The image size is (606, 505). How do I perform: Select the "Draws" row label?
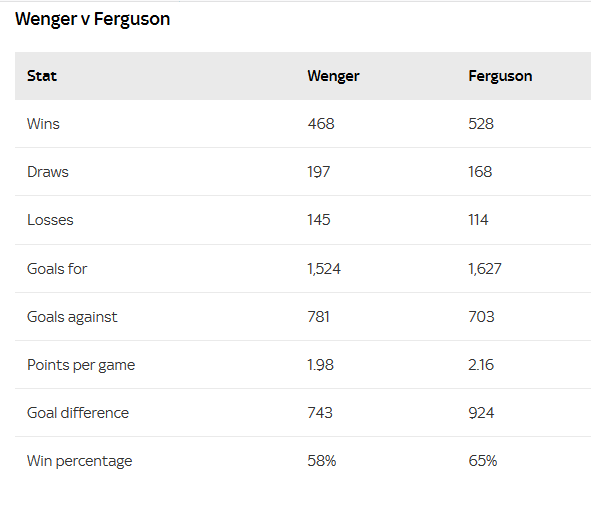pos(48,172)
